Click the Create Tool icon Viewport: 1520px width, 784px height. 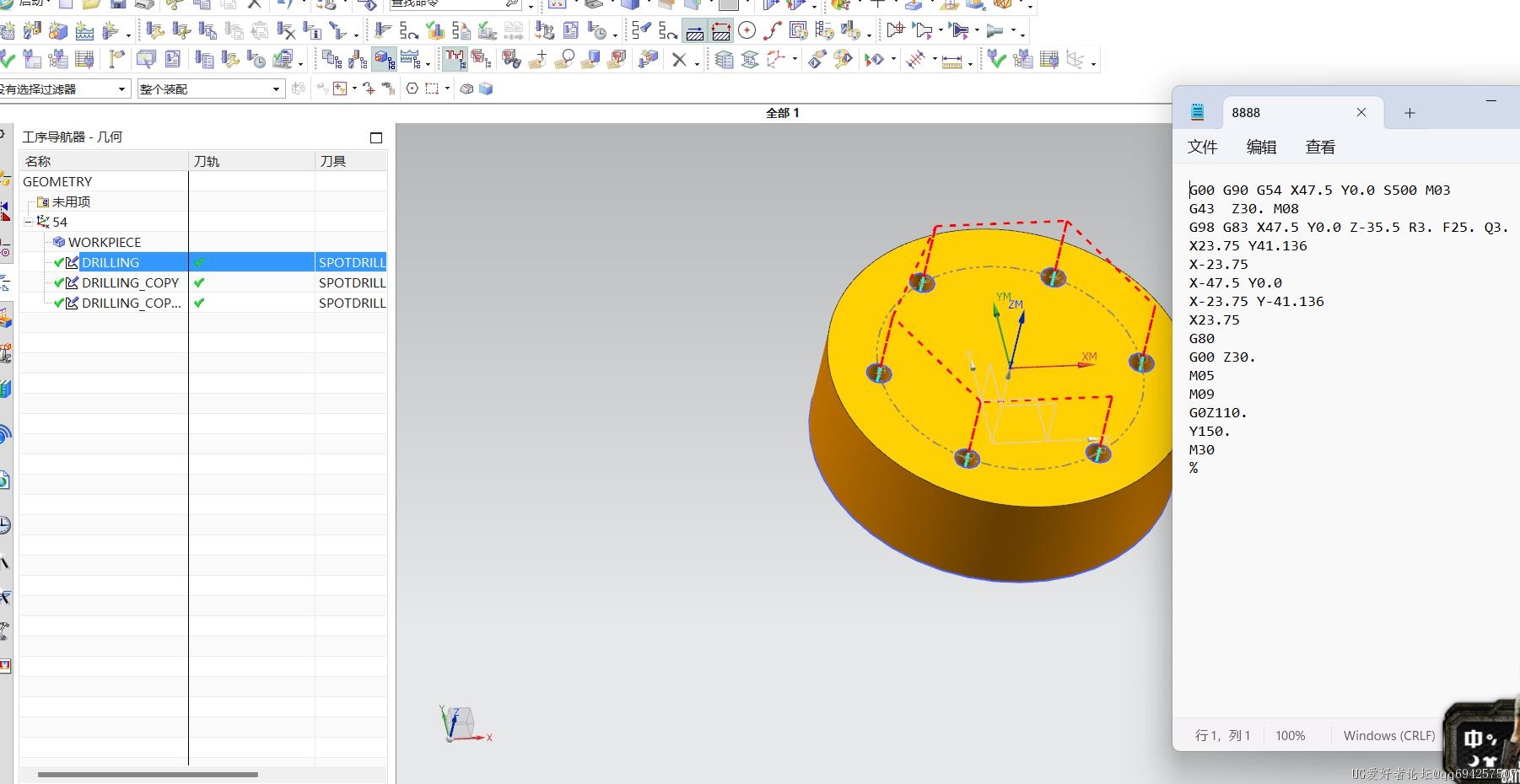coord(32,31)
